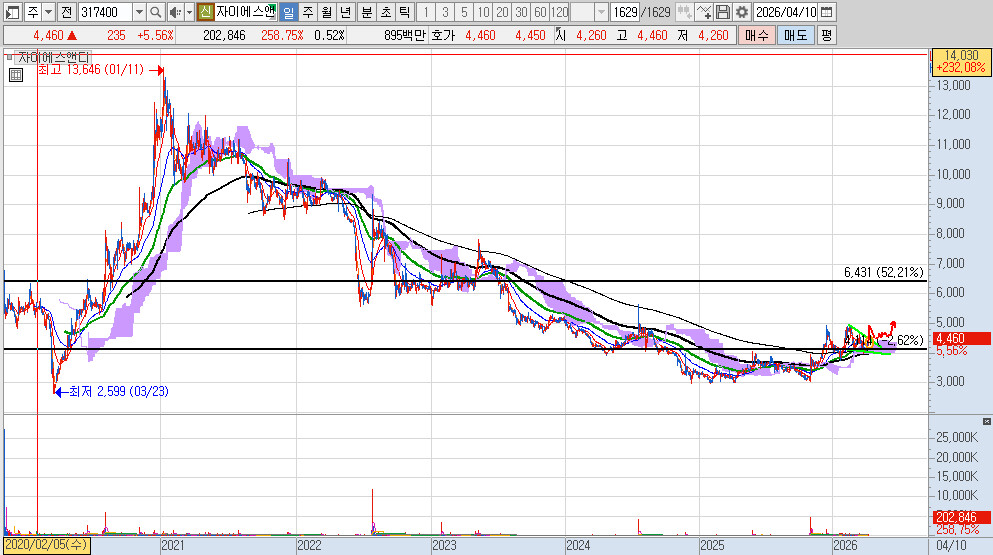Switch chart to monthly (월) period

point(326,12)
